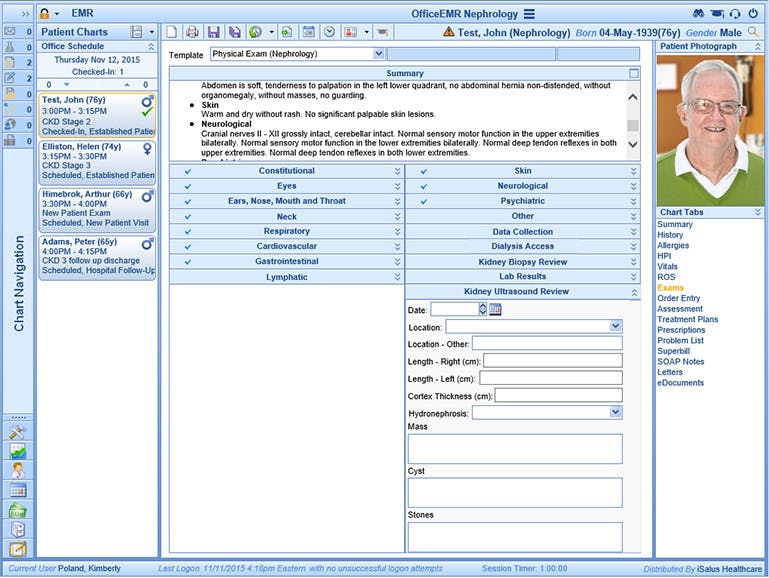Open the Template dropdown
Image resolution: width=769 pixels, height=578 pixels.
click(x=378, y=54)
